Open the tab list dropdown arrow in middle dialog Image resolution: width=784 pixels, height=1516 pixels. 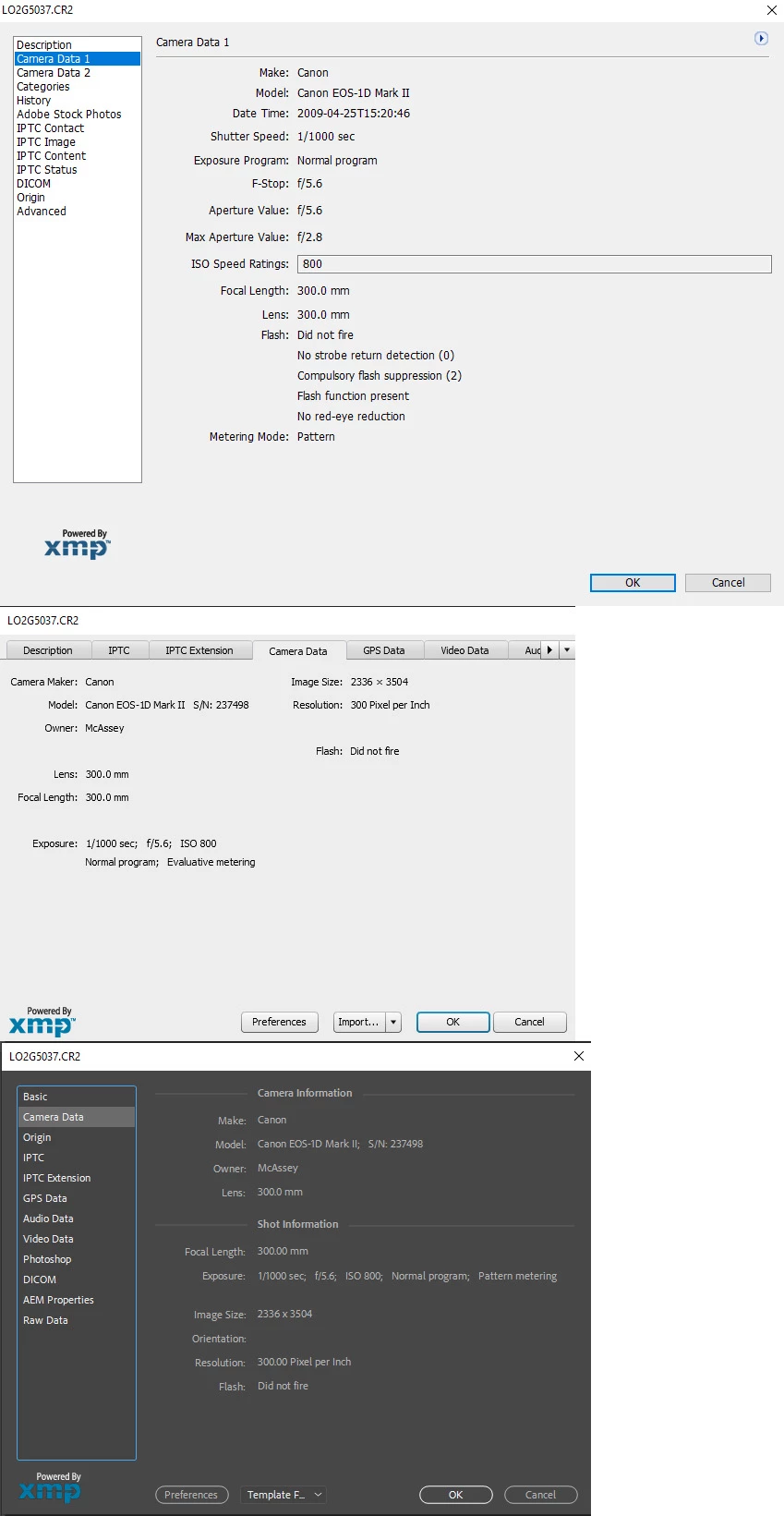pos(567,650)
